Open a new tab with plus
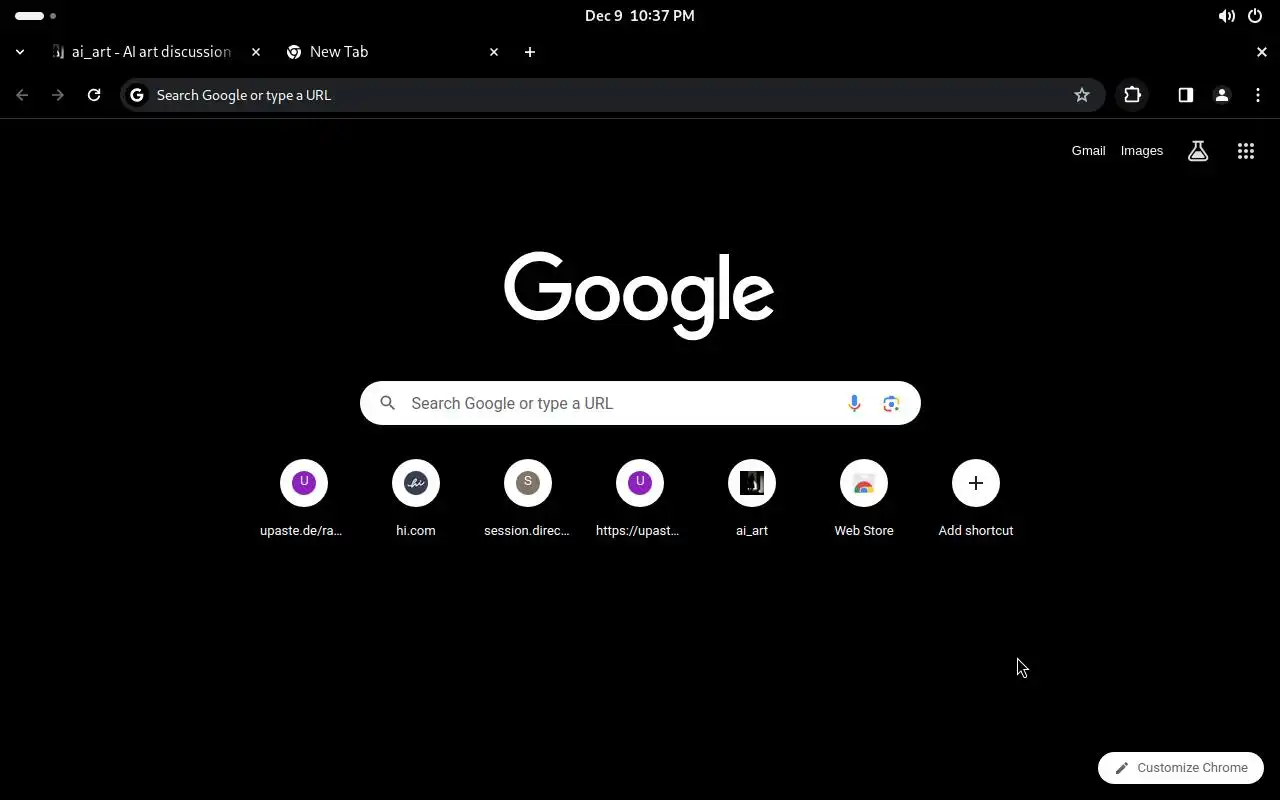This screenshot has width=1280, height=800. (x=529, y=52)
